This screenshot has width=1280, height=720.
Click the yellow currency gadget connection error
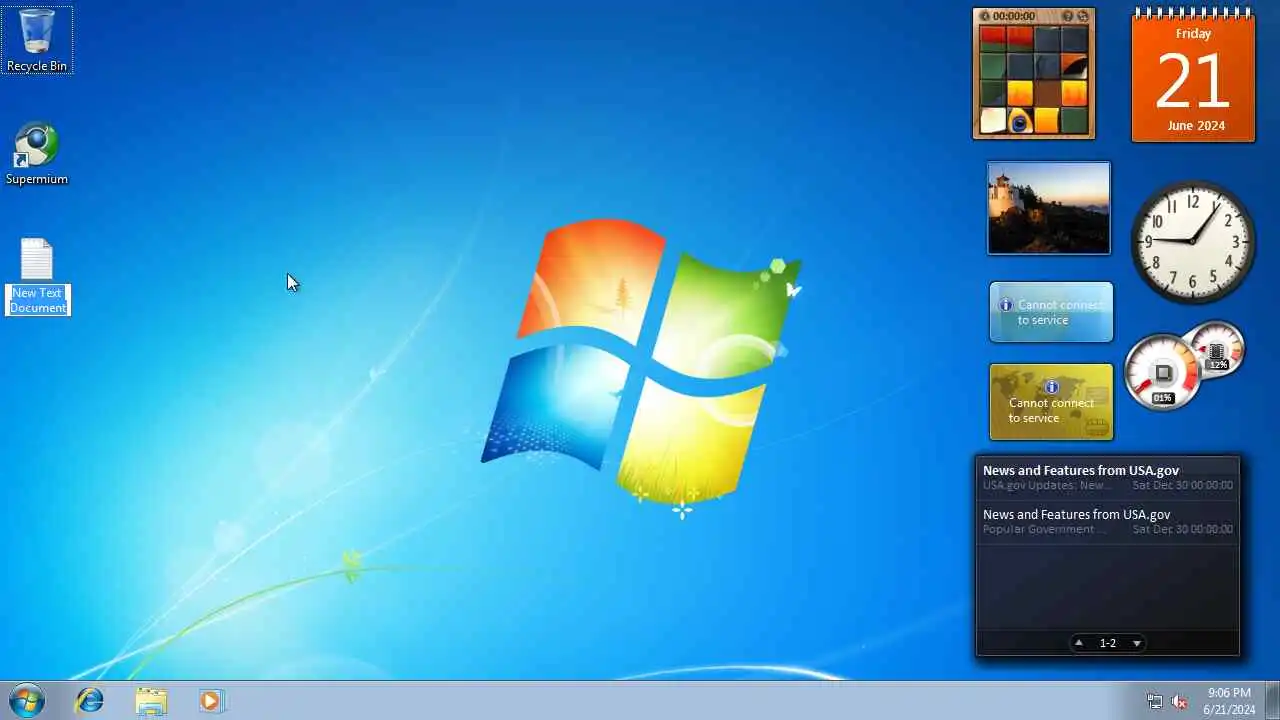tap(1051, 402)
